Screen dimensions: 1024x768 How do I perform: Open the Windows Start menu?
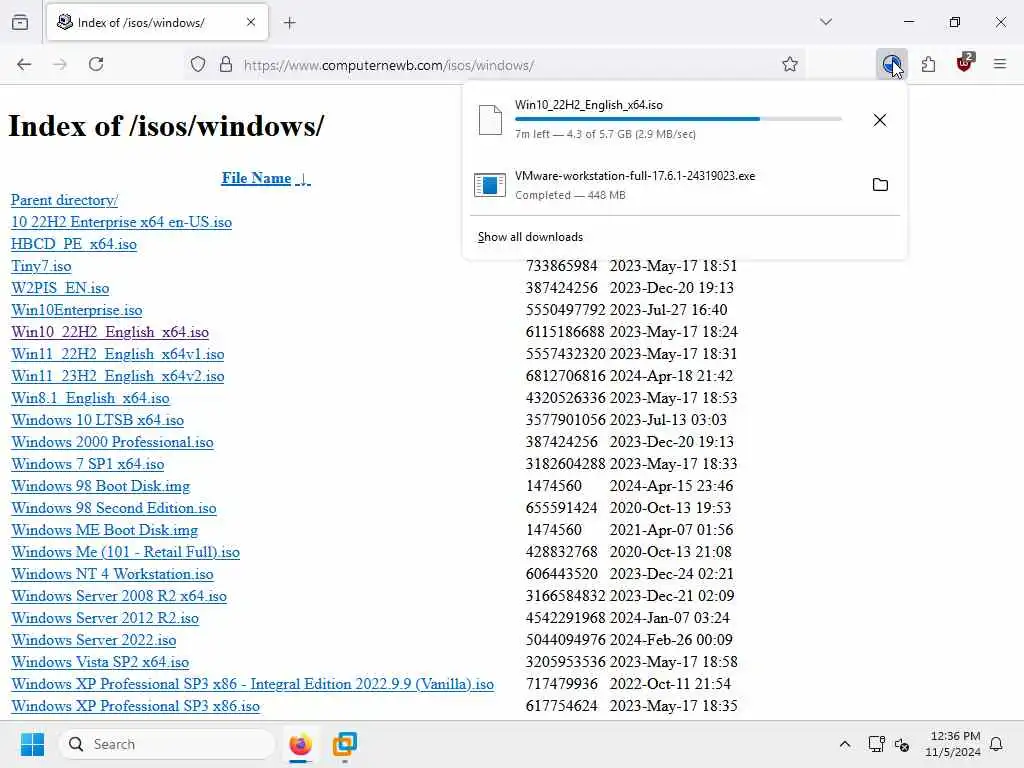tap(32, 744)
